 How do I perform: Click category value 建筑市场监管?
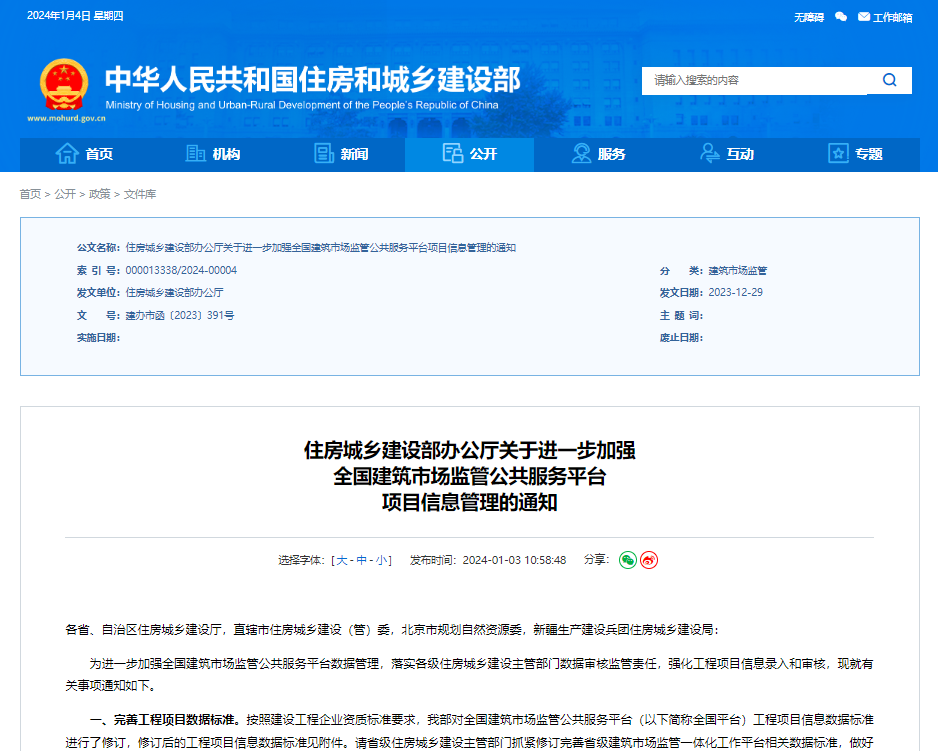pos(738,270)
